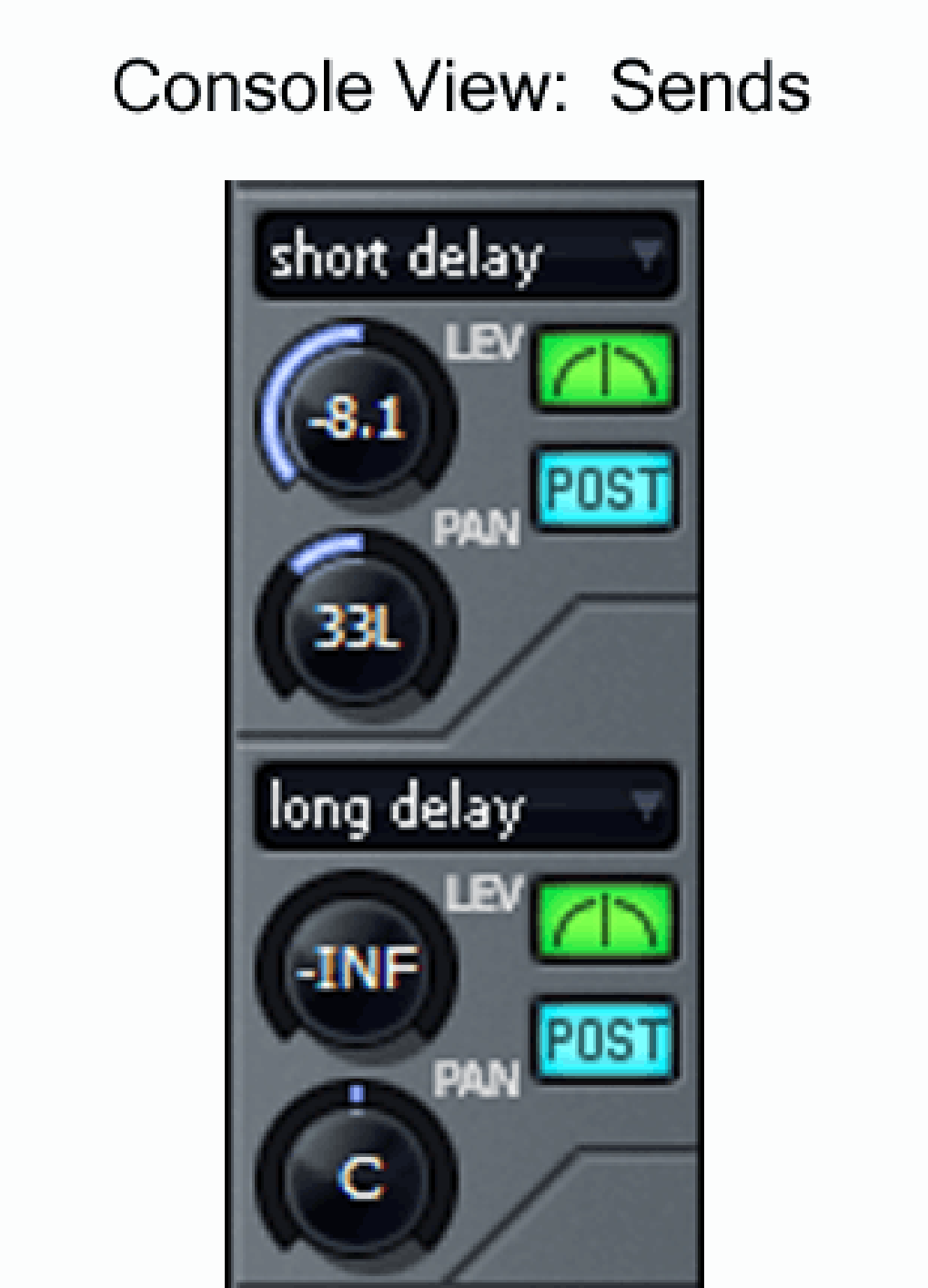
Task: Click the blue pan arc above the 33L knob
Action: [x=328, y=552]
